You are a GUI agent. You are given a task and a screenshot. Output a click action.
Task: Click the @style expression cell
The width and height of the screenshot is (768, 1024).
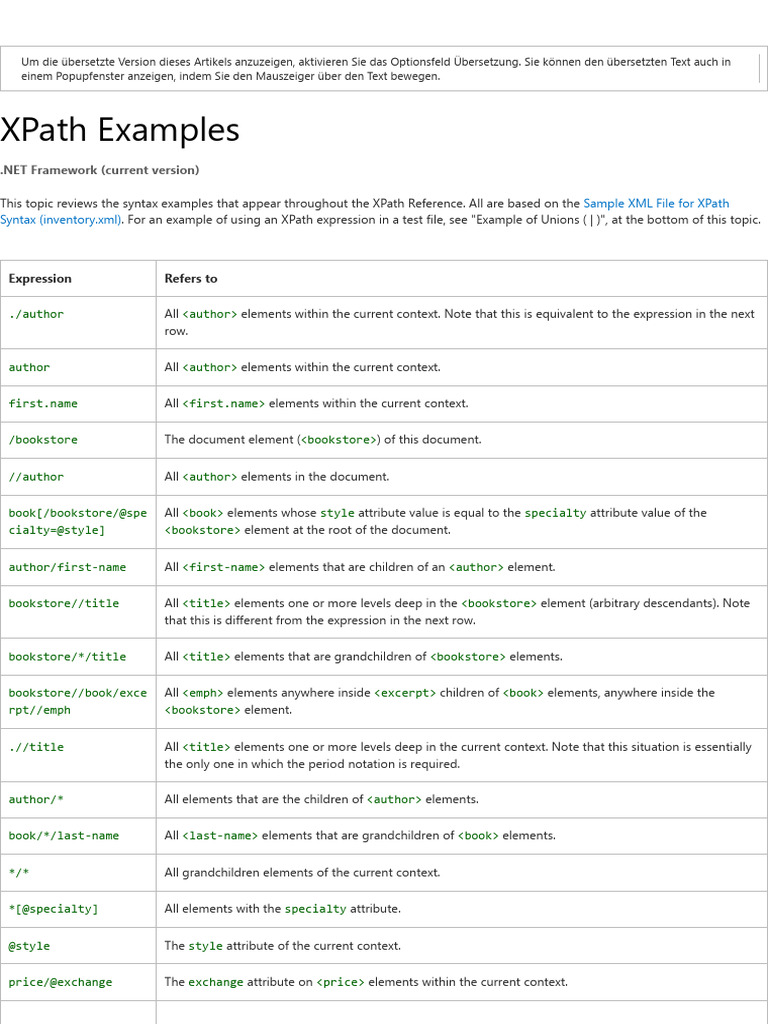[29, 946]
